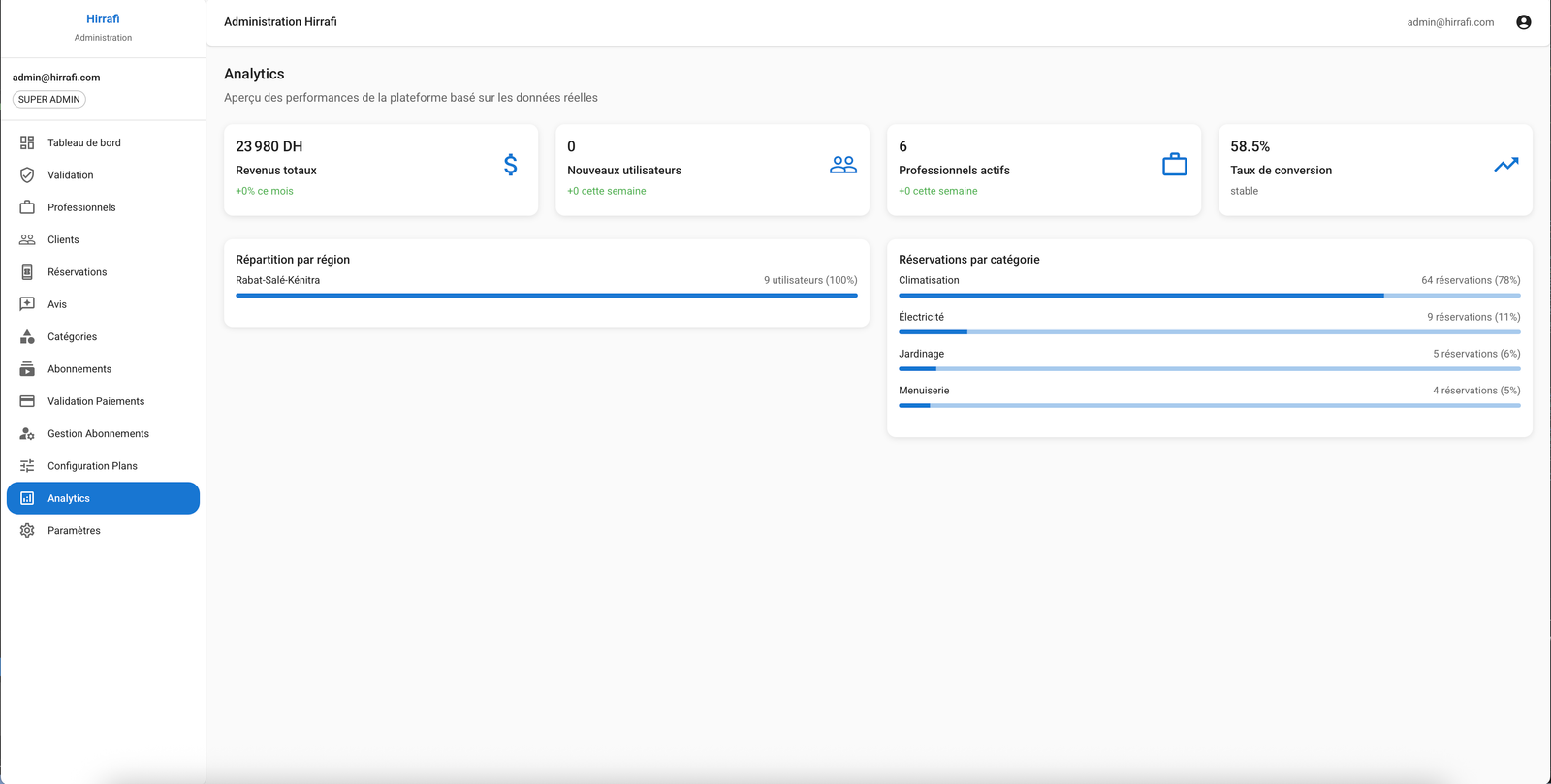Go to the Validation page

click(x=103, y=175)
